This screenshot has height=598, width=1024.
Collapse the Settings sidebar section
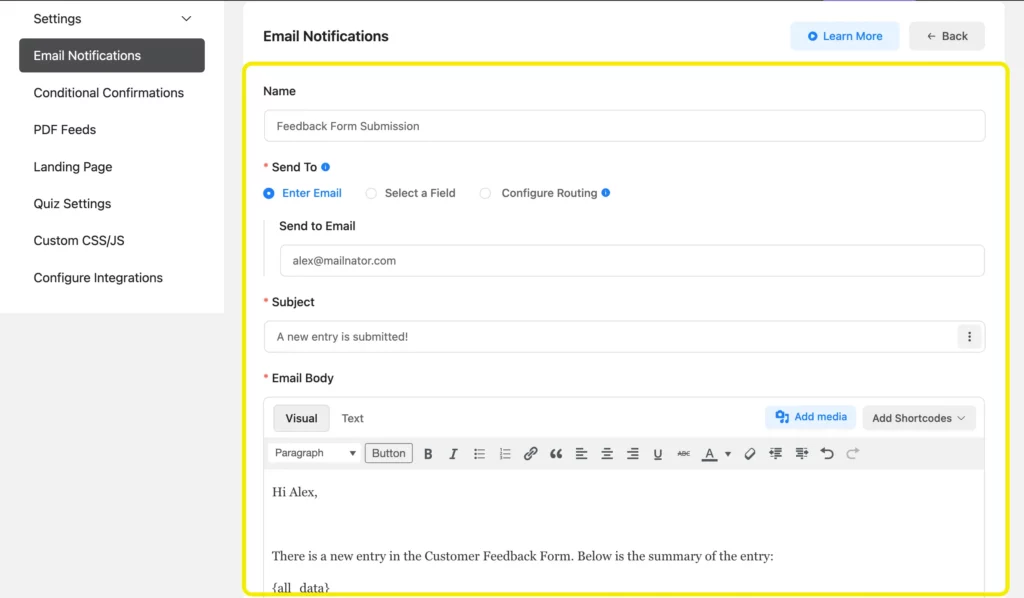click(186, 19)
